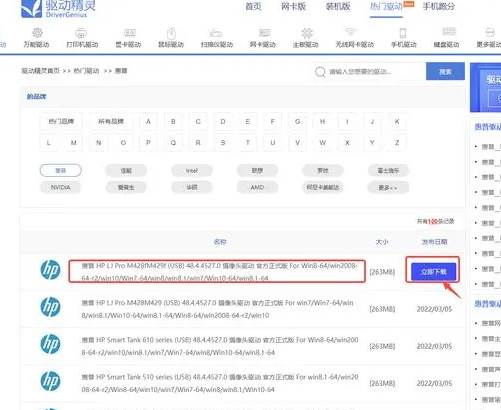Filter brands by letter S
This screenshot has width=501, height=410.
point(223,143)
